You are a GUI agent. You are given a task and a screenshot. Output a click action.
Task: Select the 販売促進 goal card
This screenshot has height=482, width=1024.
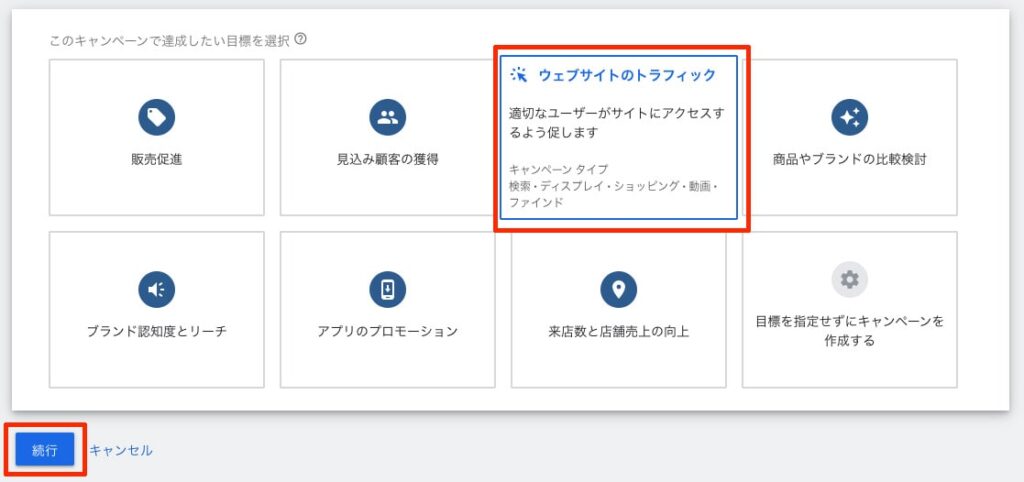[x=157, y=137]
